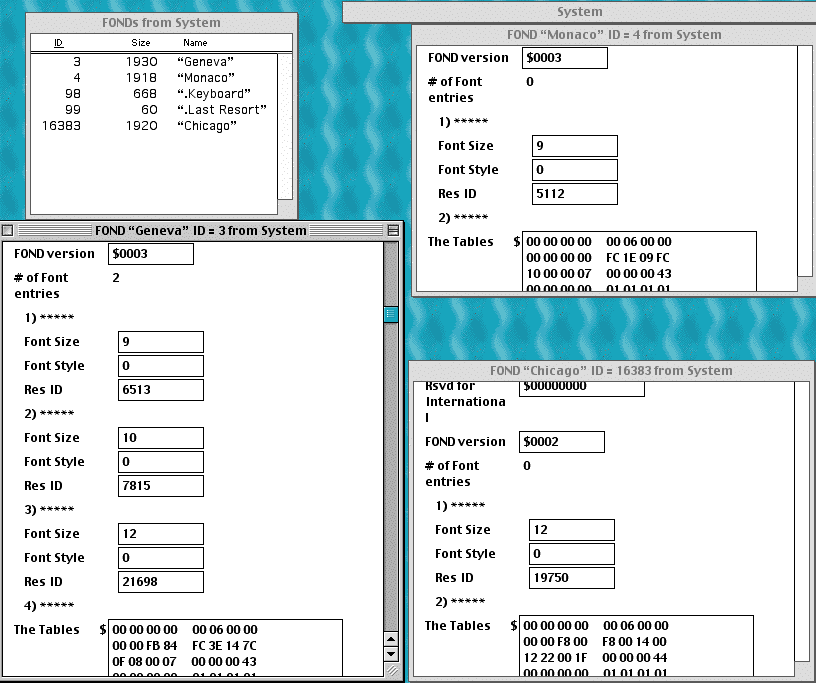The image size is (816, 683).
Task: Click the Chicago Res ID field showing 19750
Action: (x=571, y=578)
